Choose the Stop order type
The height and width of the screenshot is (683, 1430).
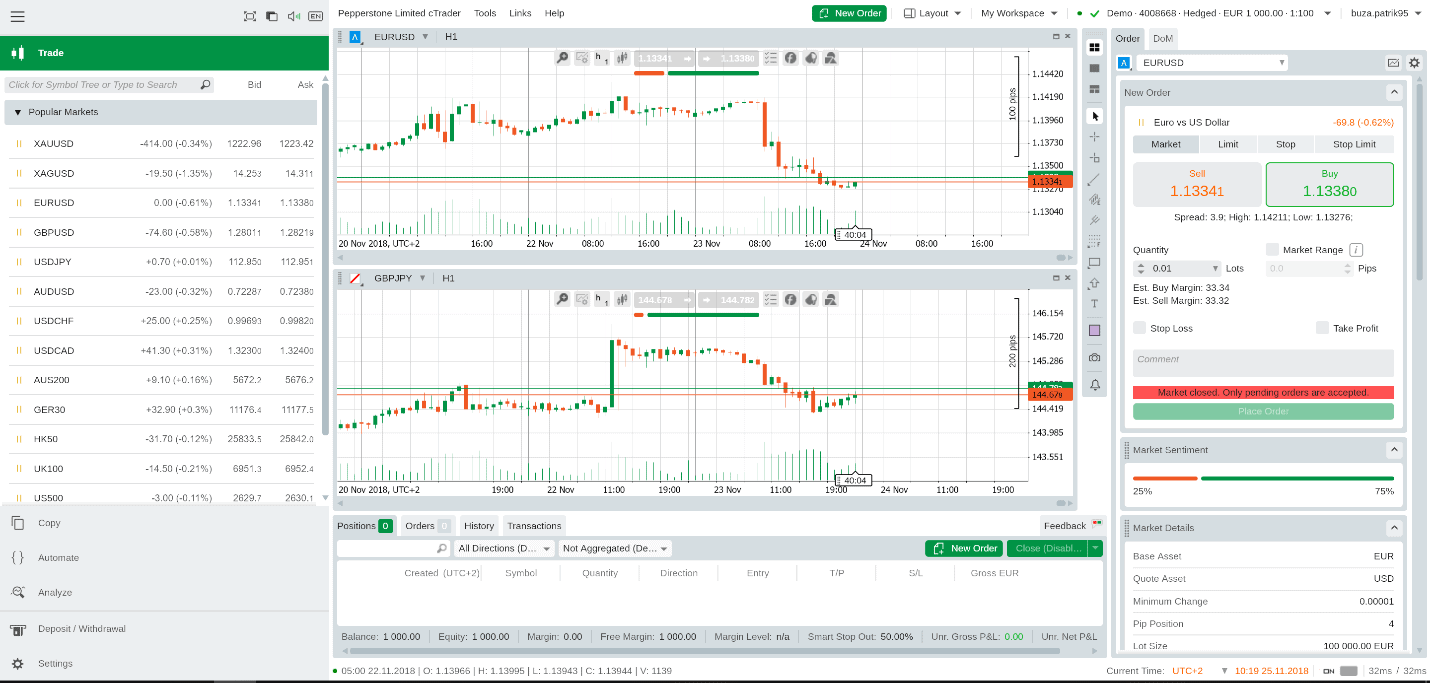coord(1286,144)
